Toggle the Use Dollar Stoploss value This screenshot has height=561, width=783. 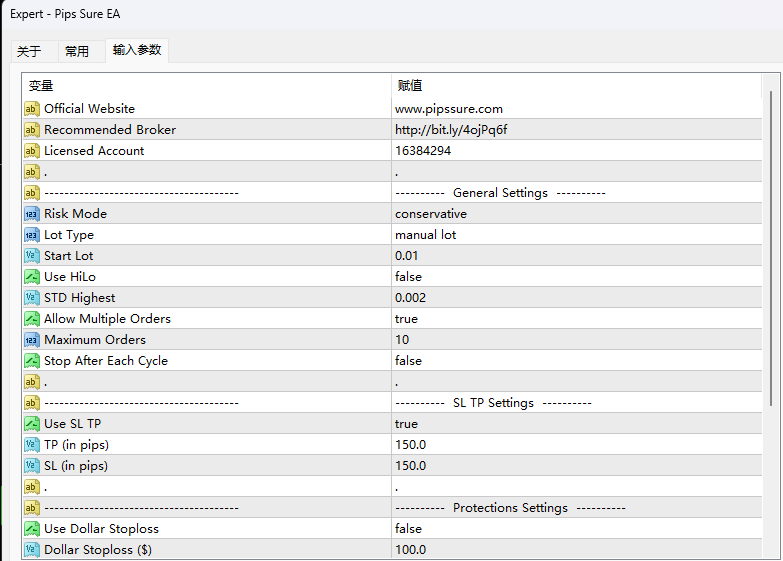pos(408,529)
